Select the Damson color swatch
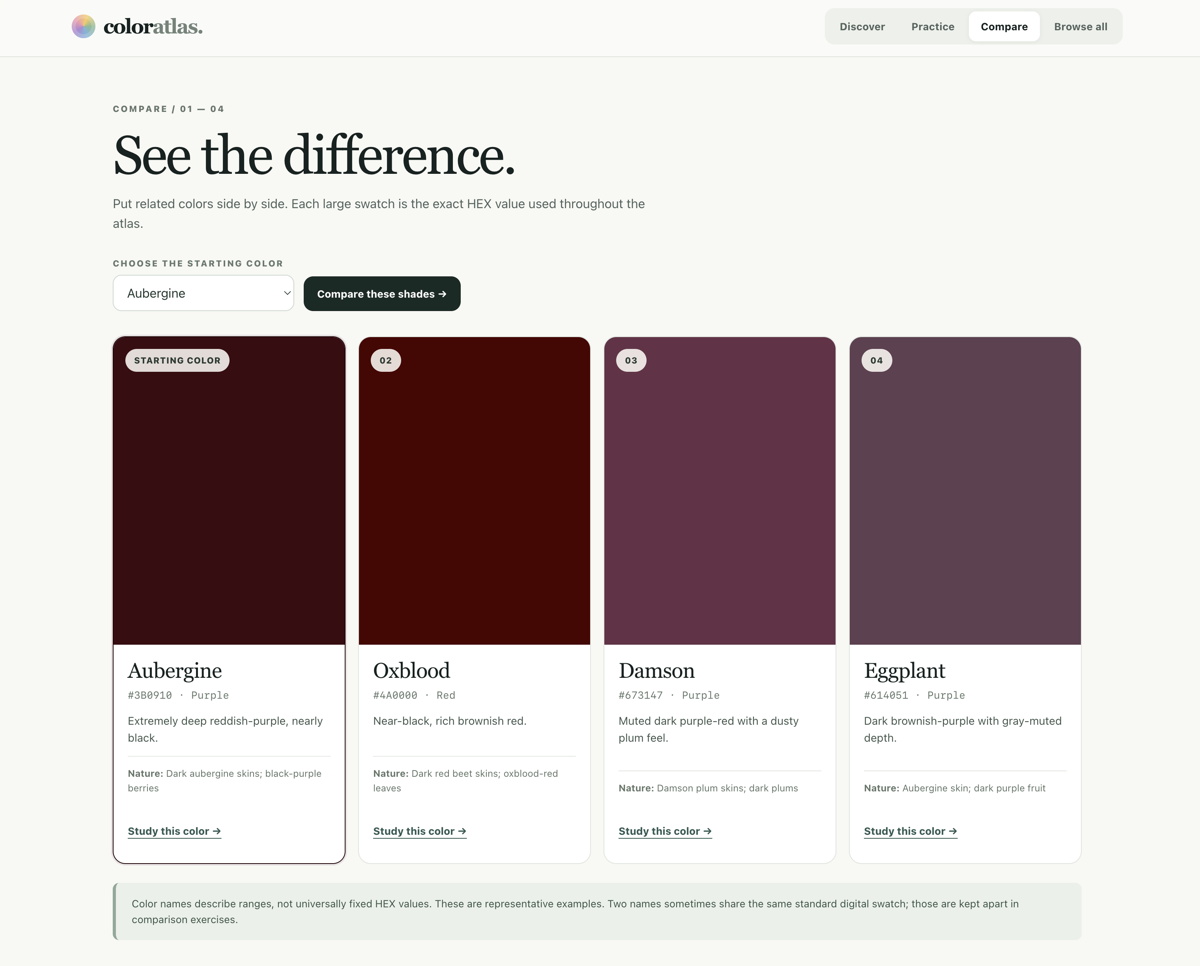Screen dimensions: 1200x966 [x=720, y=491]
